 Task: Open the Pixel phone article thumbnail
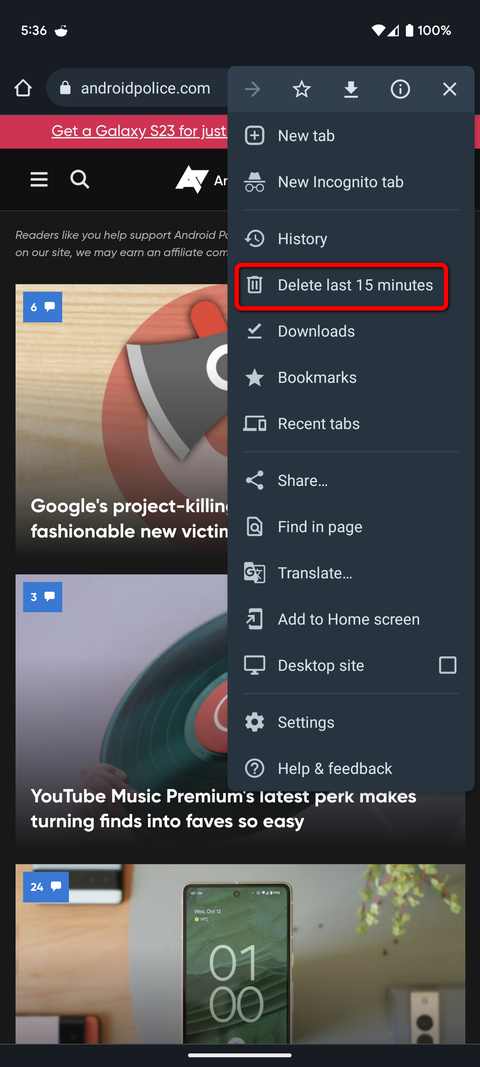[x=240, y=954]
